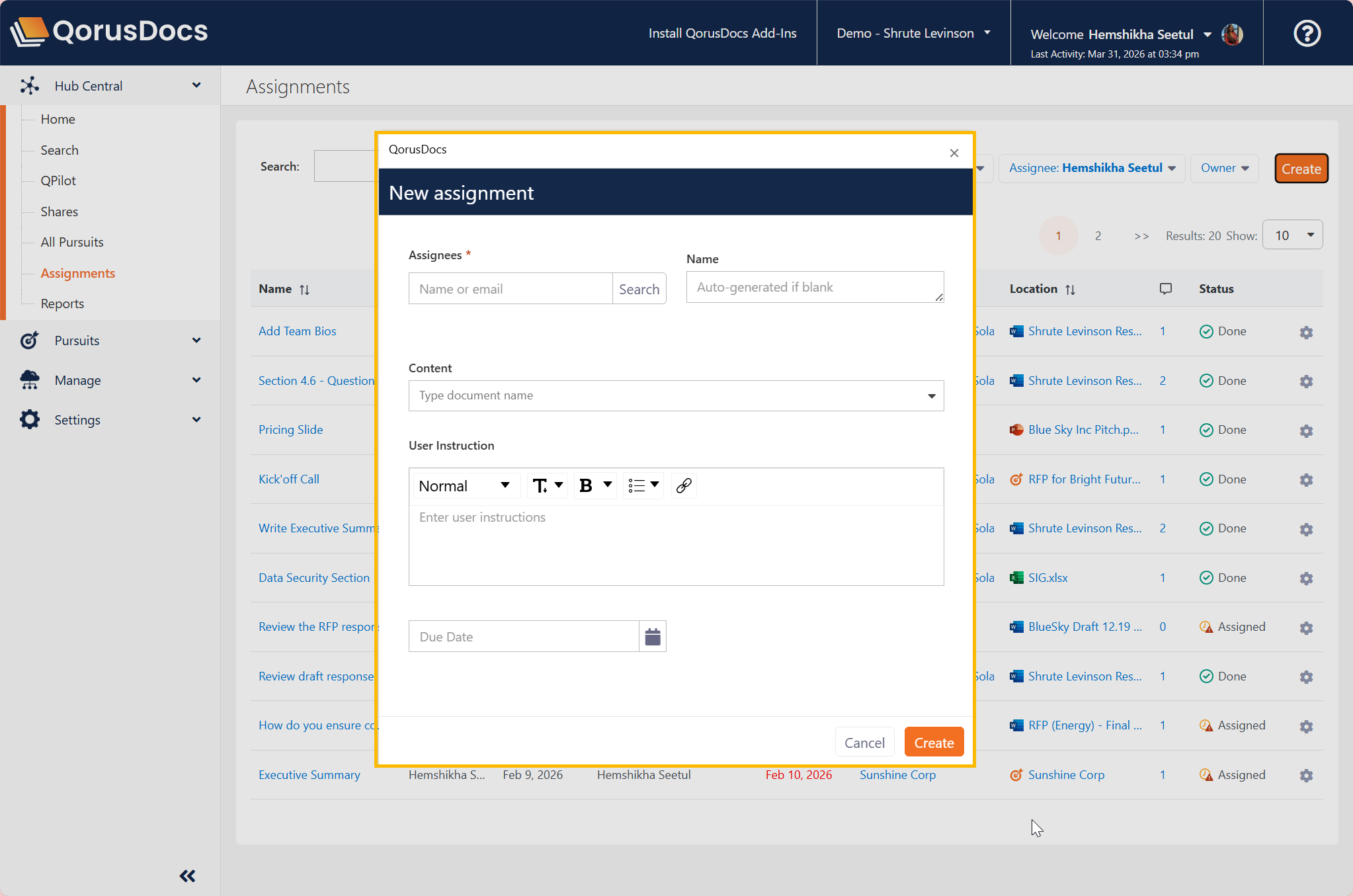Open gear menu for Executive Summary row

[1305, 775]
